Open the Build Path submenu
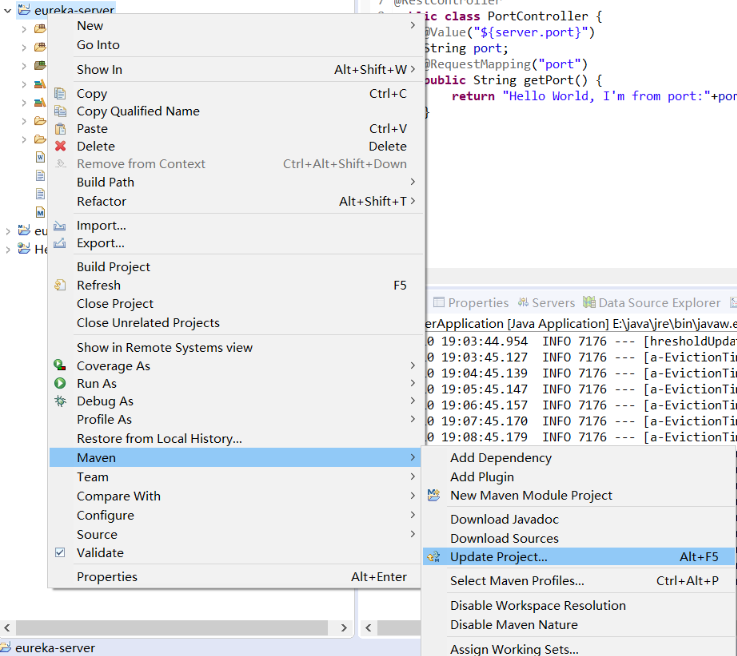The height and width of the screenshot is (656, 737). (235, 182)
